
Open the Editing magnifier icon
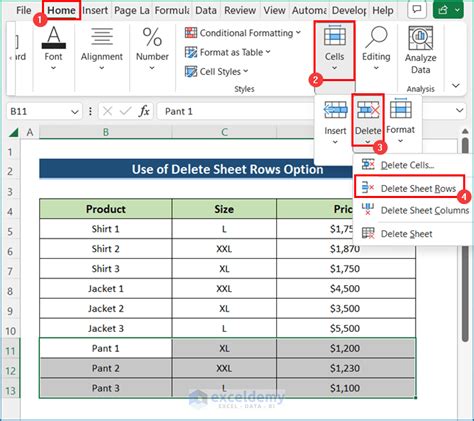coord(376,37)
